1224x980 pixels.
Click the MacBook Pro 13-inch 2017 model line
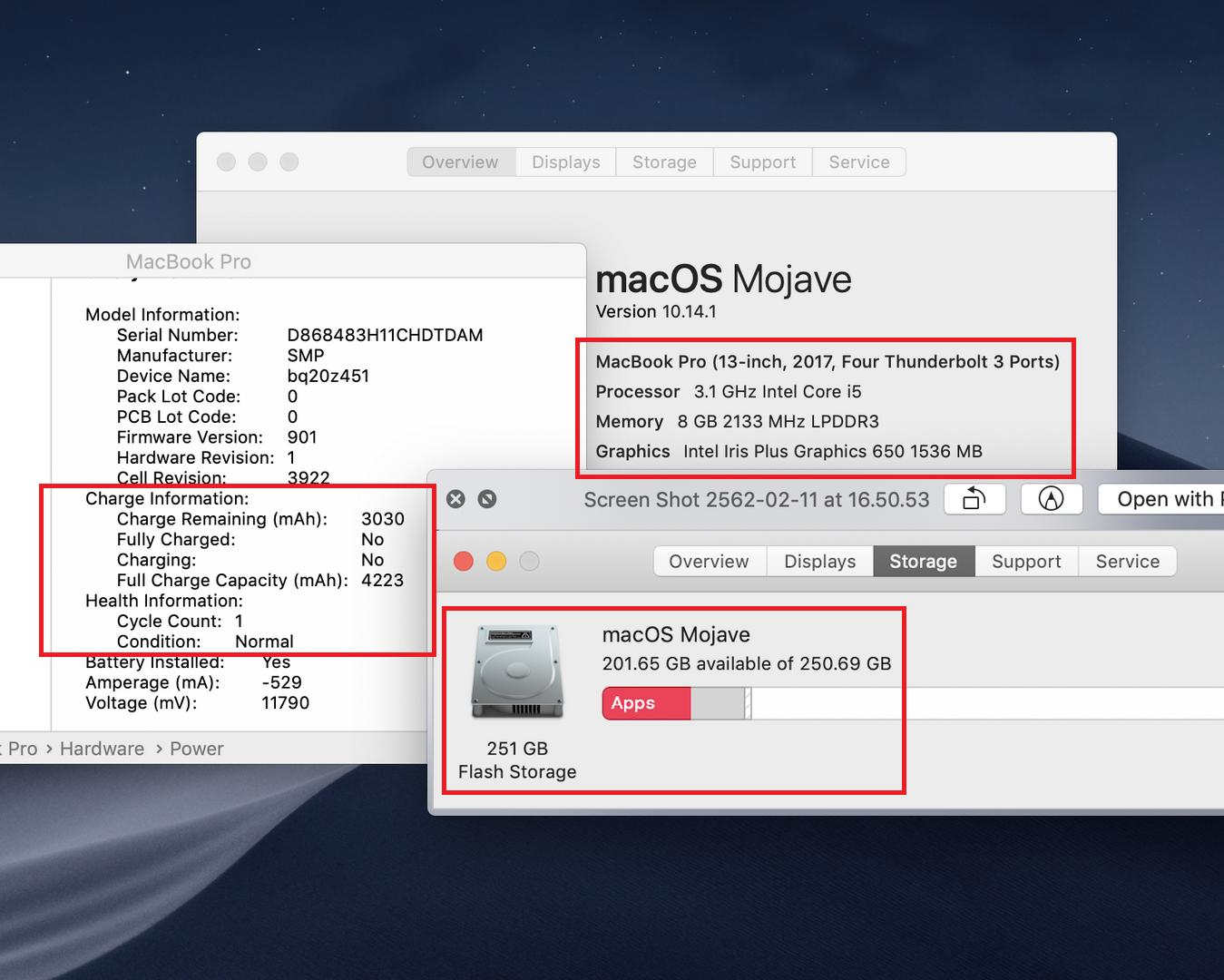coord(827,362)
